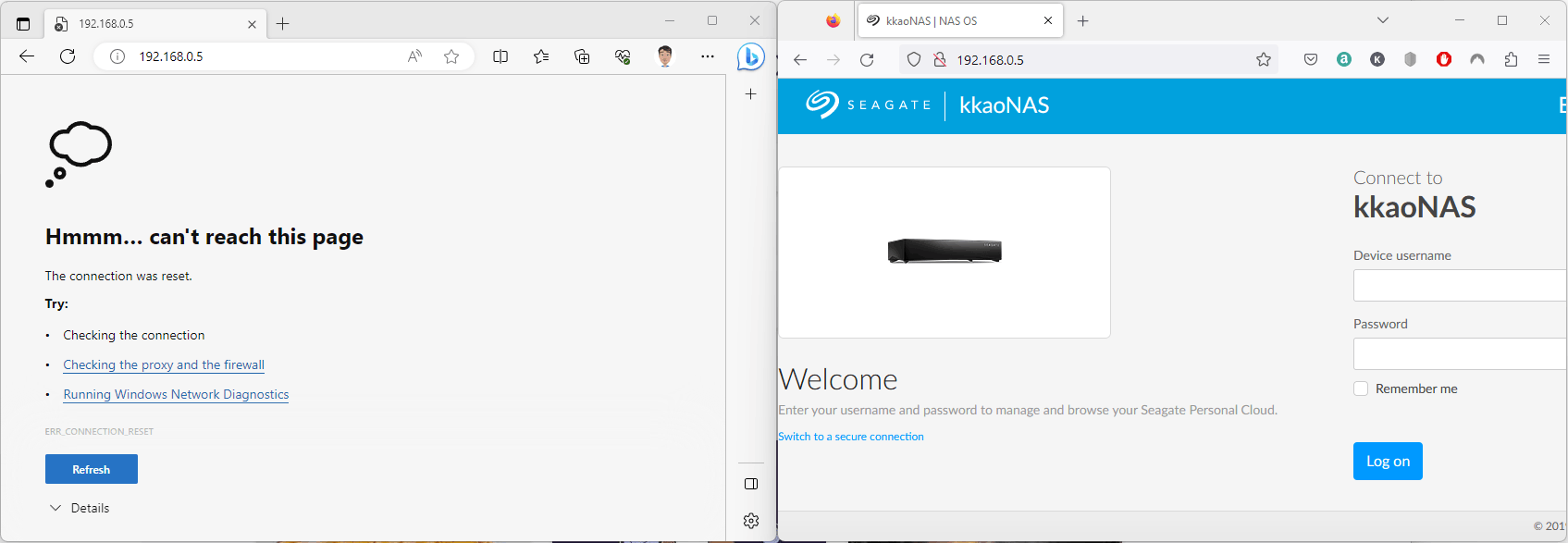1568x543 pixels.
Task: Open Edge Favorites list icon
Action: [x=541, y=56]
